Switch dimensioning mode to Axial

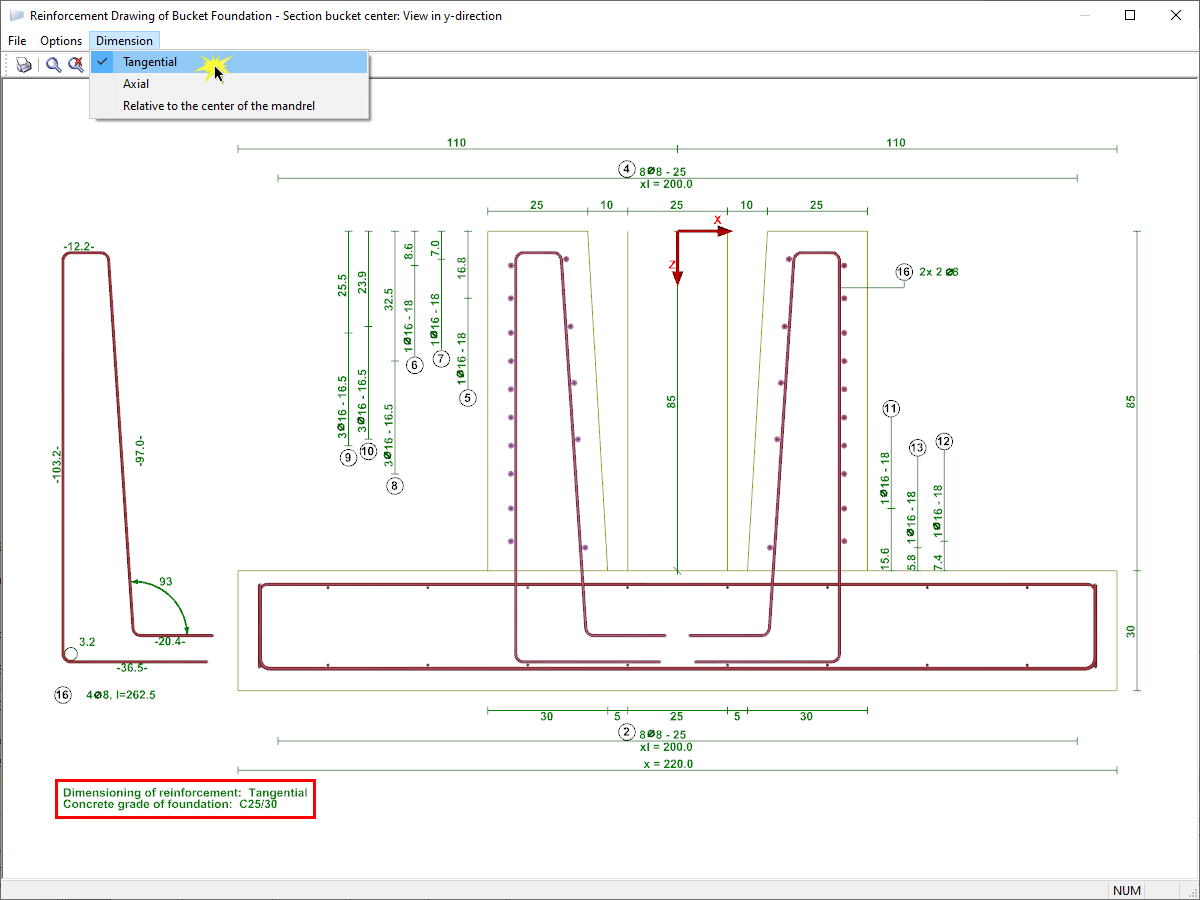pyautogui.click(x=135, y=83)
